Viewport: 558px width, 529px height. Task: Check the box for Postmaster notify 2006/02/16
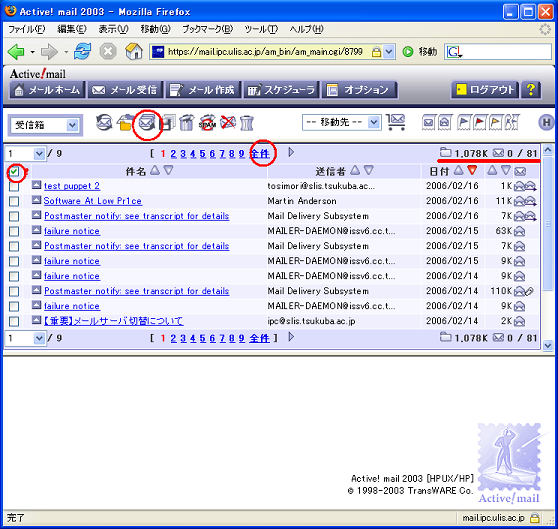(14, 216)
